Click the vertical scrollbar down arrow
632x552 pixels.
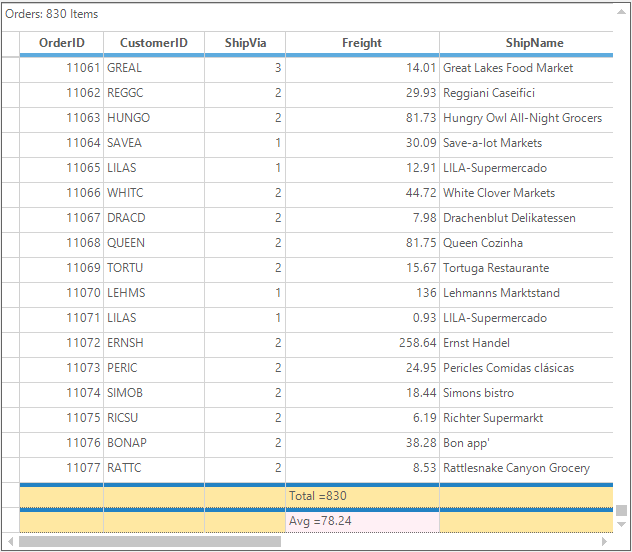[621, 524]
